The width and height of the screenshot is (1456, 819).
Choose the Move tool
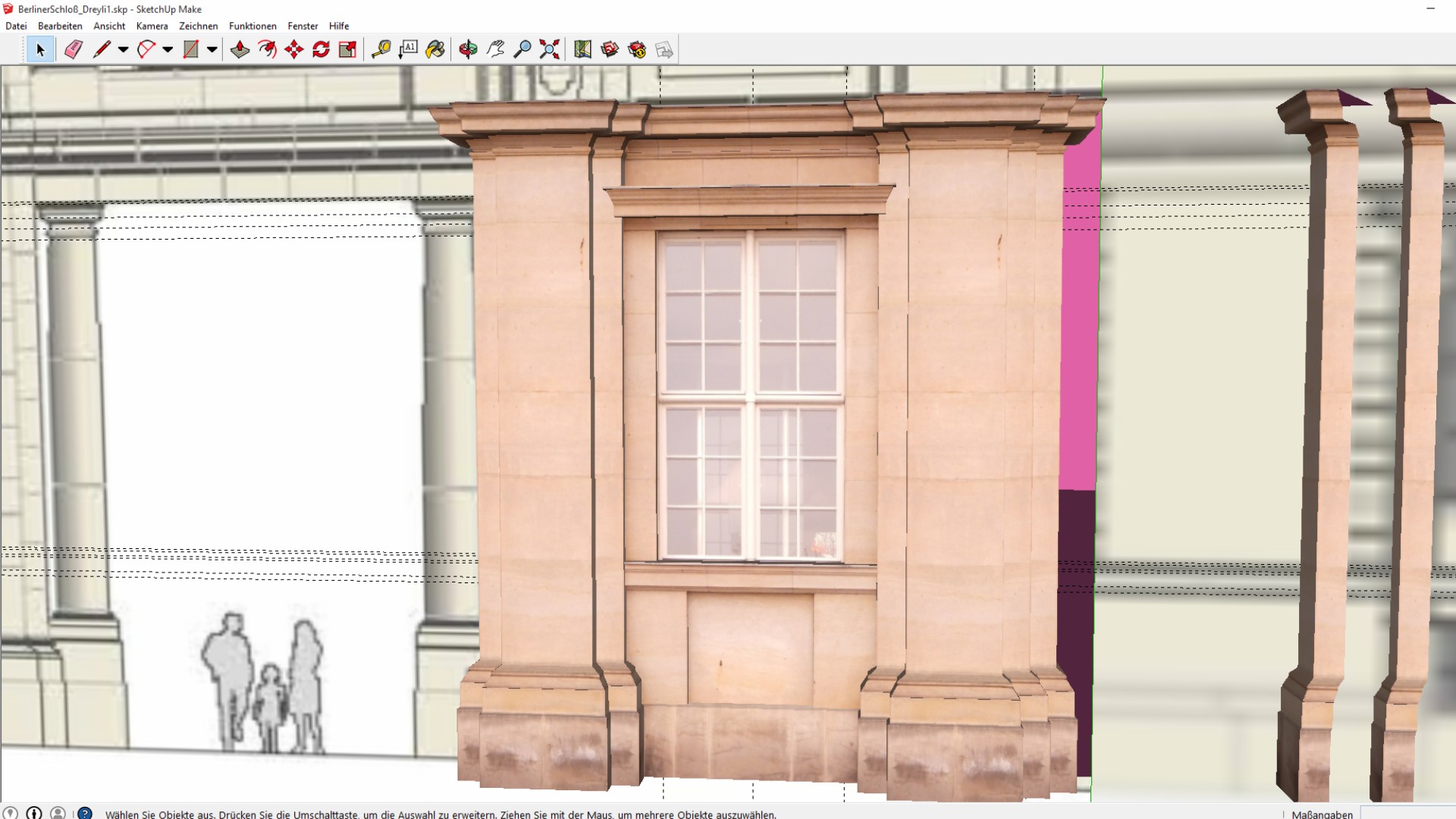pos(293,50)
